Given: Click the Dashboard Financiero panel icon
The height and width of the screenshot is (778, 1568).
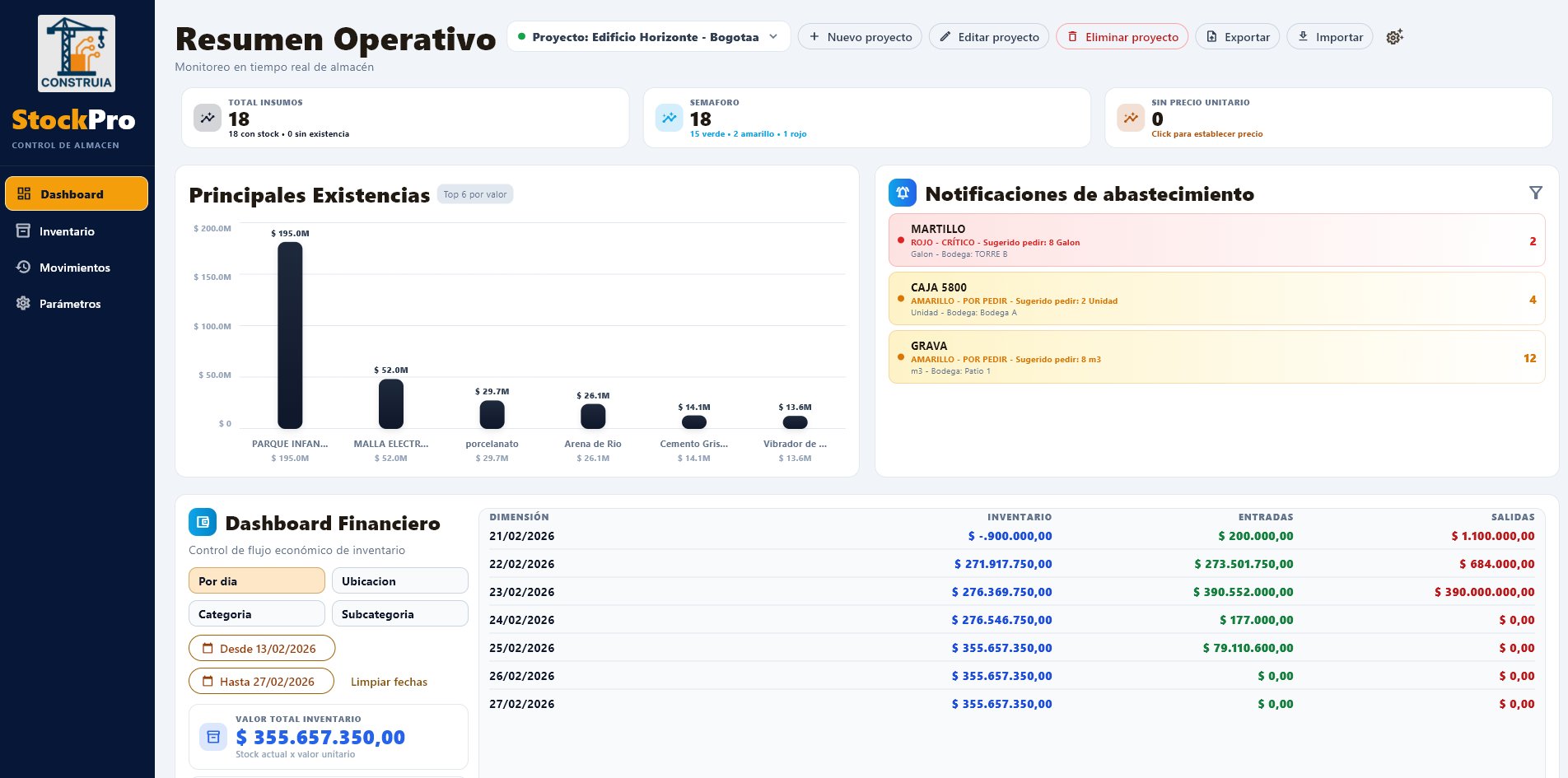Looking at the screenshot, I should (202, 522).
